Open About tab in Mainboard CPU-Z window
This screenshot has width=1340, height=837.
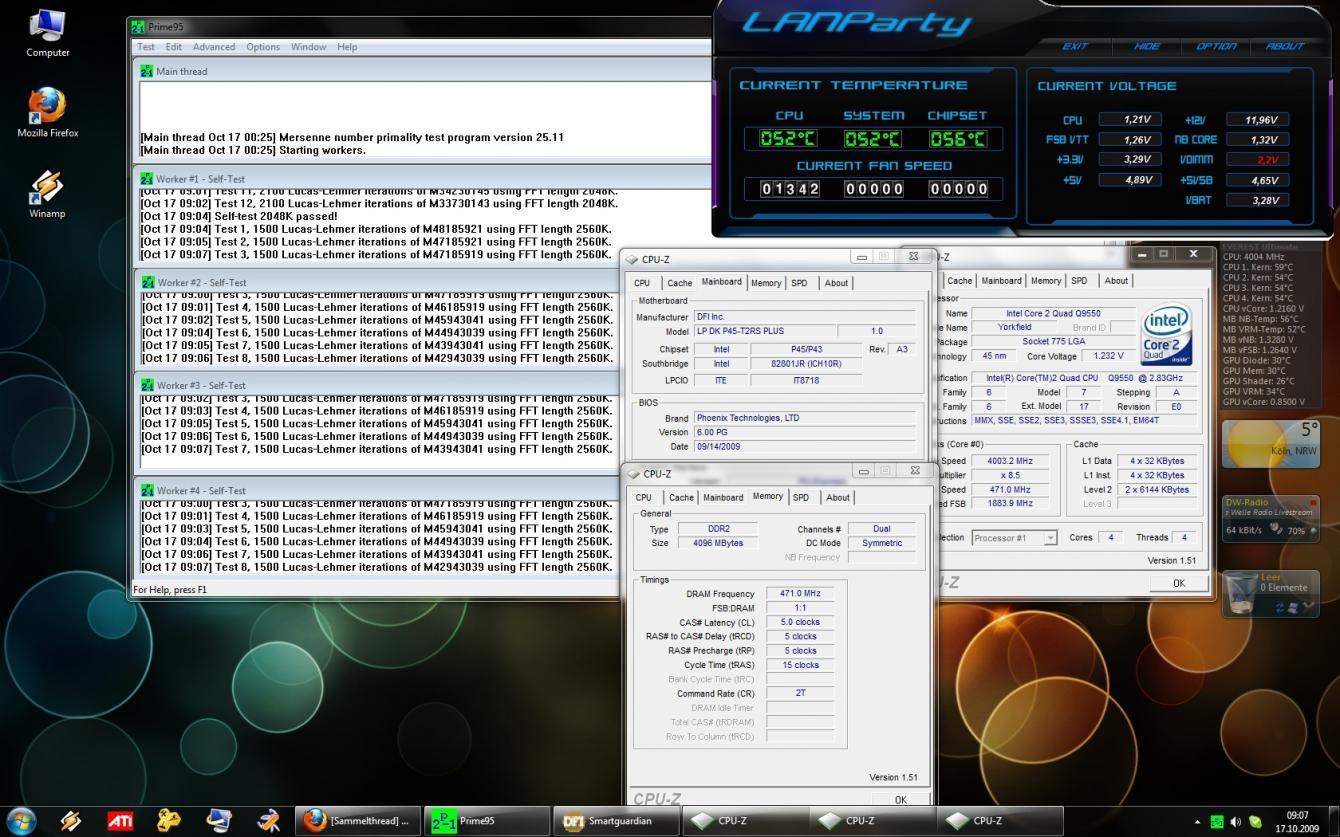pos(836,283)
